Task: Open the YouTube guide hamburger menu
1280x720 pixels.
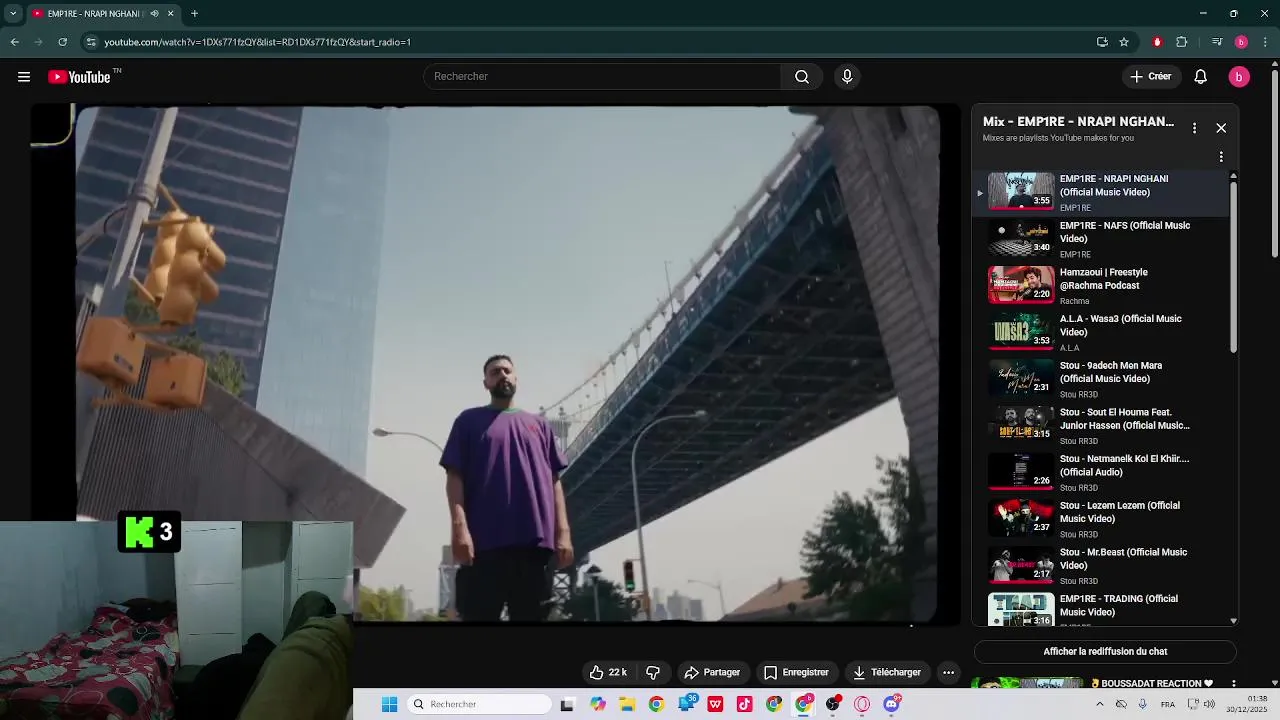Action: pos(24,77)
